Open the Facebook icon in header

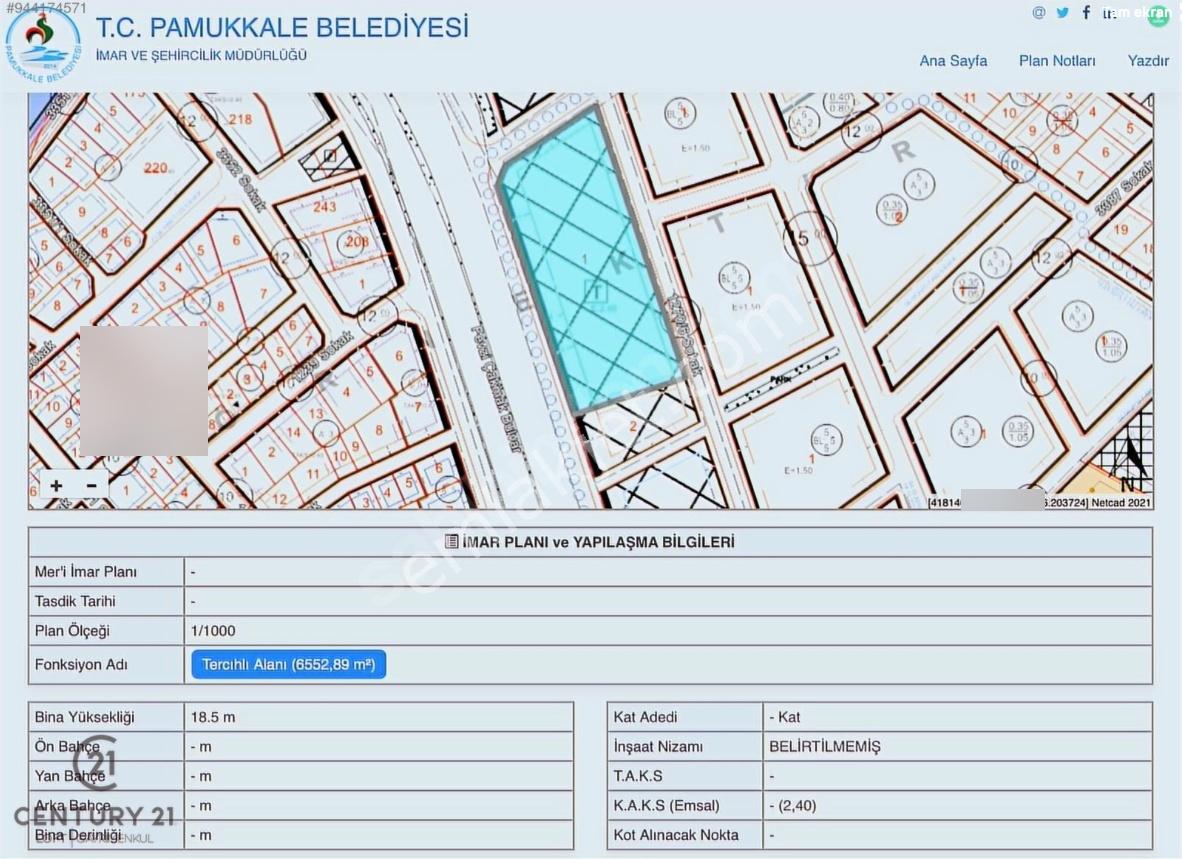pyautogui.click(x=1086, y=12)
